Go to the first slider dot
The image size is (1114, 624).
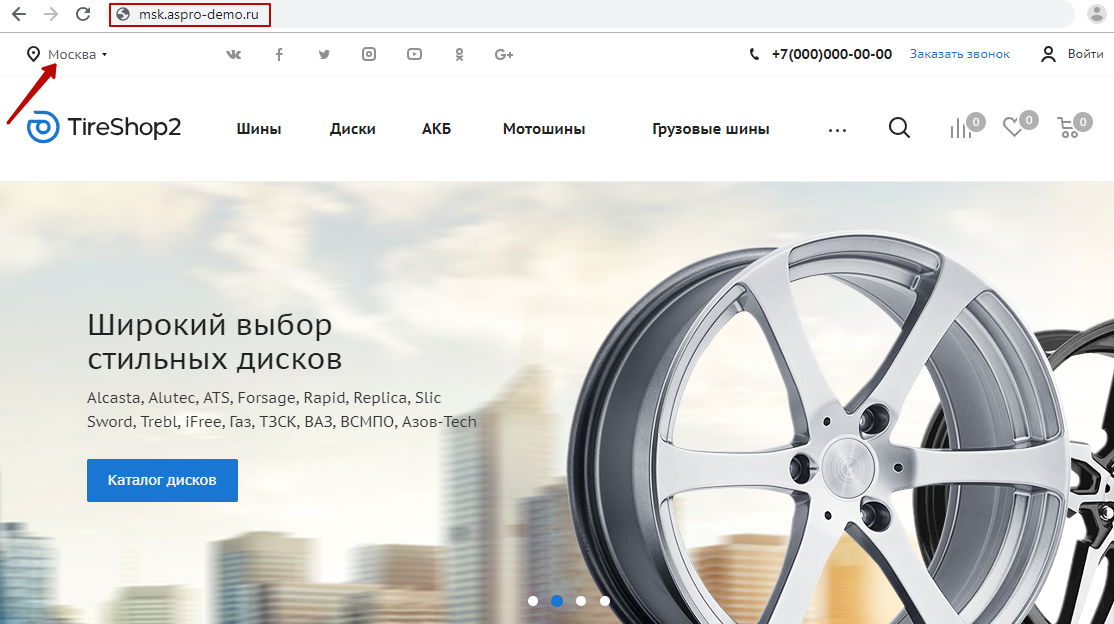tap(533, 601)
